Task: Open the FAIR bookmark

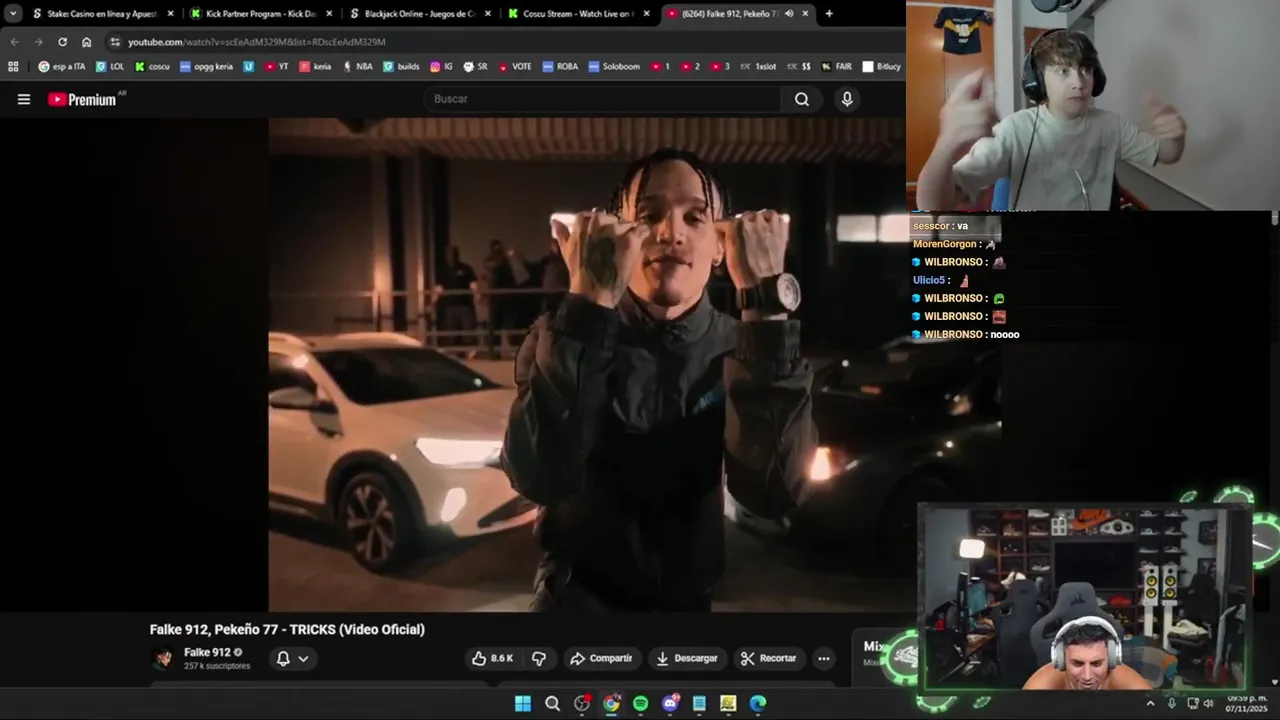Action: [x=836, y=67]
